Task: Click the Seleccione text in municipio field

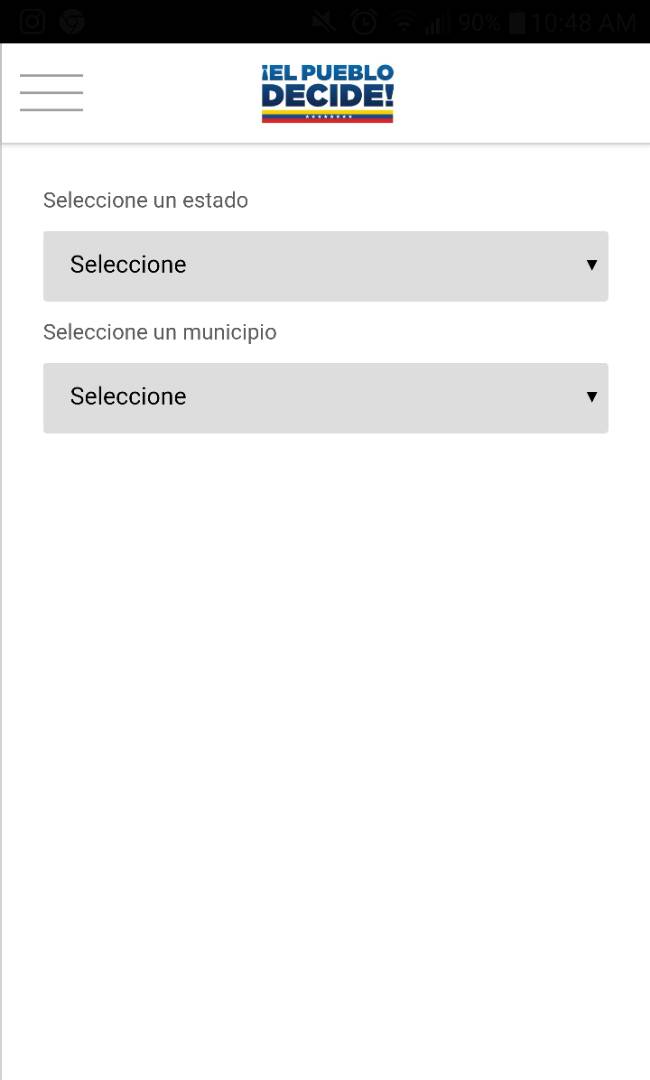Action: [x=127, y=397]
